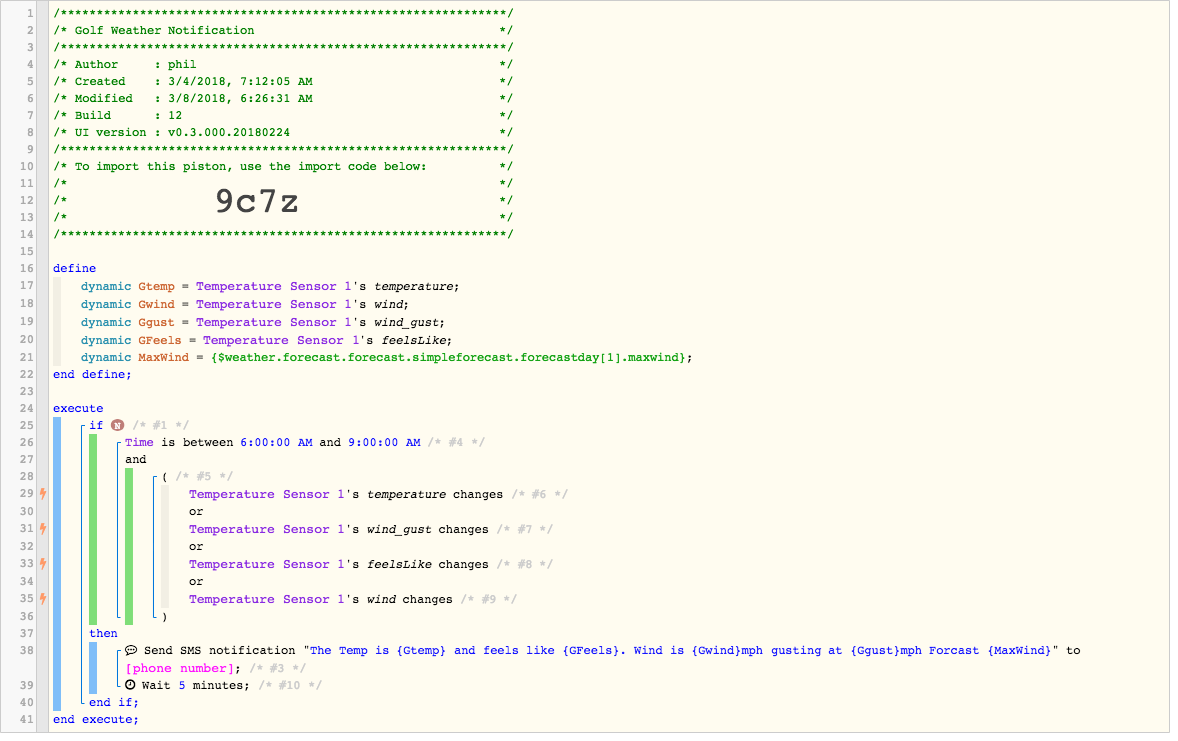Viewport: 1178px width, 741px height.
Task: Click the Temperature Sensor 1's wind changes condition
Action: pos(321,600)
